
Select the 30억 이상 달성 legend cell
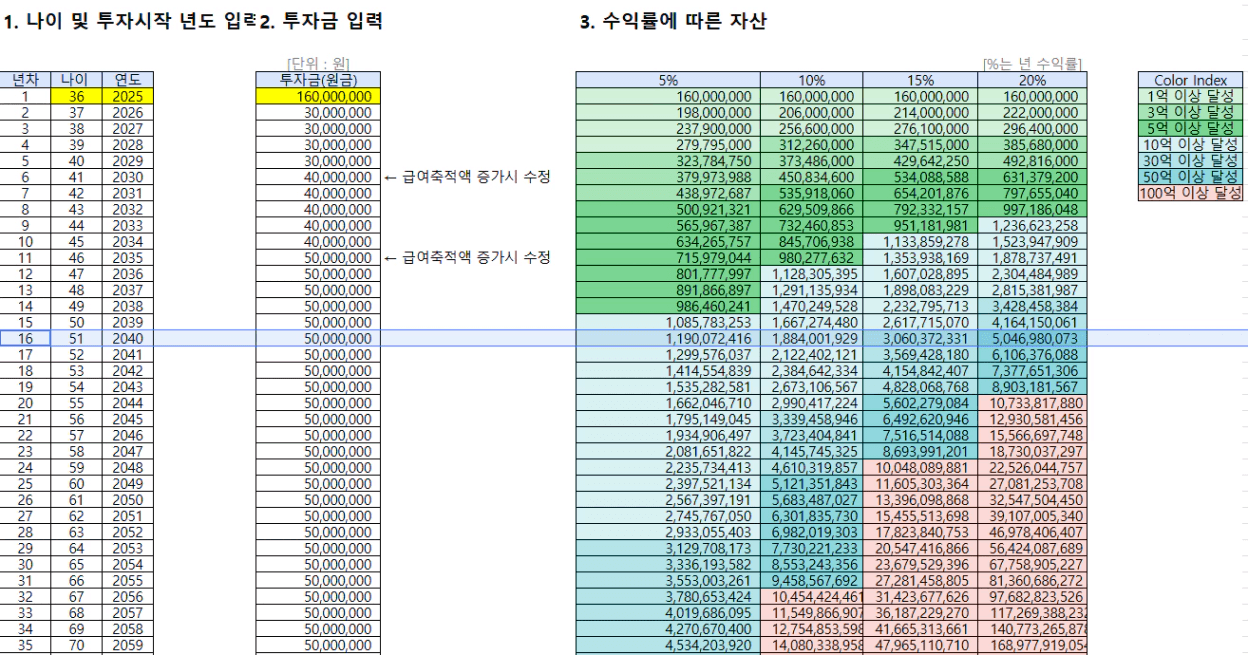pyautogui.click(x=1192, y=161)
